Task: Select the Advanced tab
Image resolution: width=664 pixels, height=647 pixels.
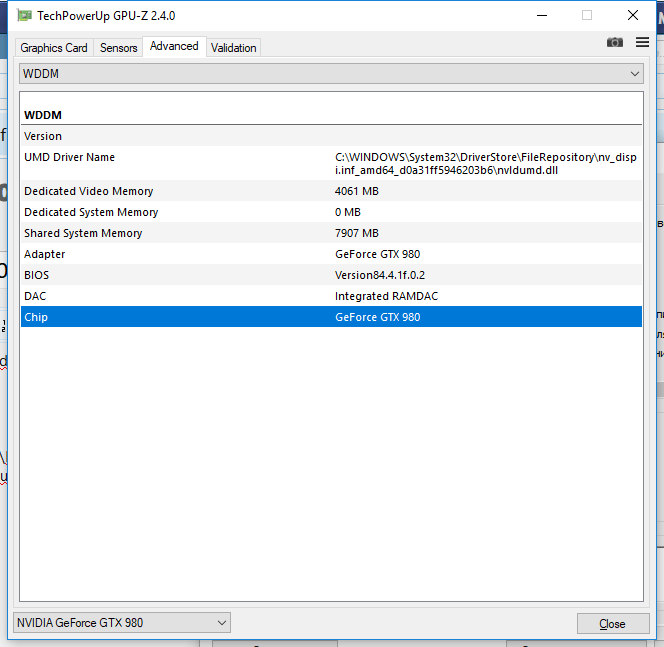Action: pyautogui.click(x=174, y=46)
